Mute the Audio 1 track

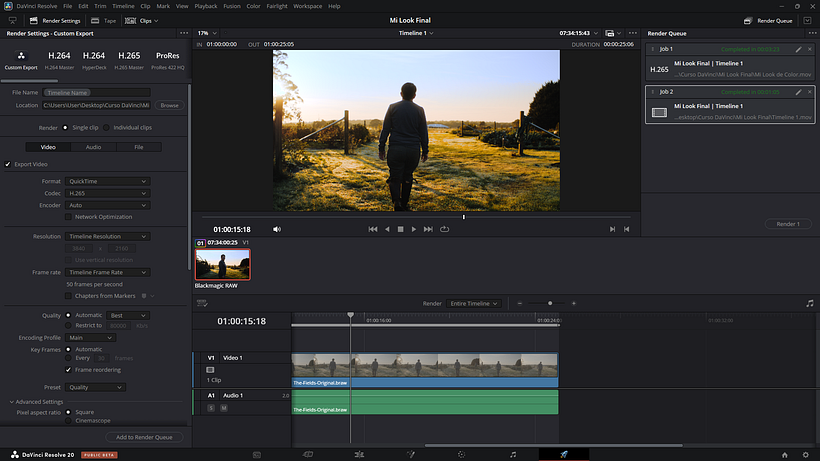pyautogui.click(x=223, y=408)
